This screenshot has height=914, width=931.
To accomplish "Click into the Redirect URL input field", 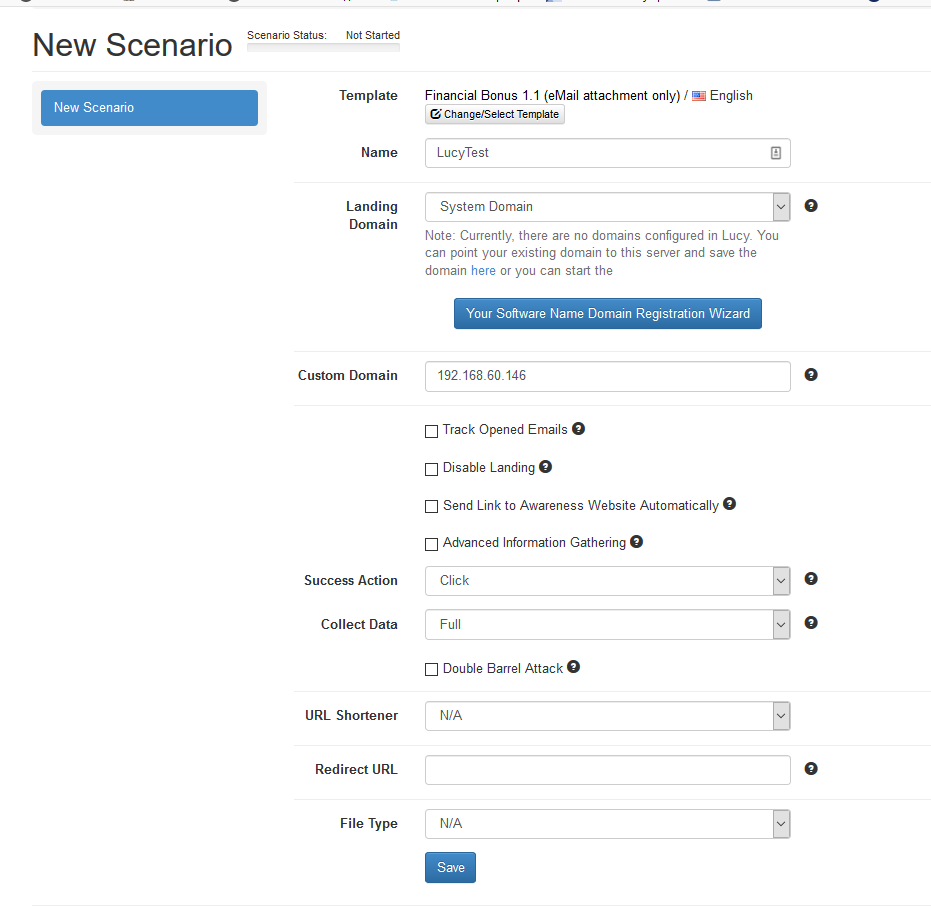I will [x=607, y=770].
